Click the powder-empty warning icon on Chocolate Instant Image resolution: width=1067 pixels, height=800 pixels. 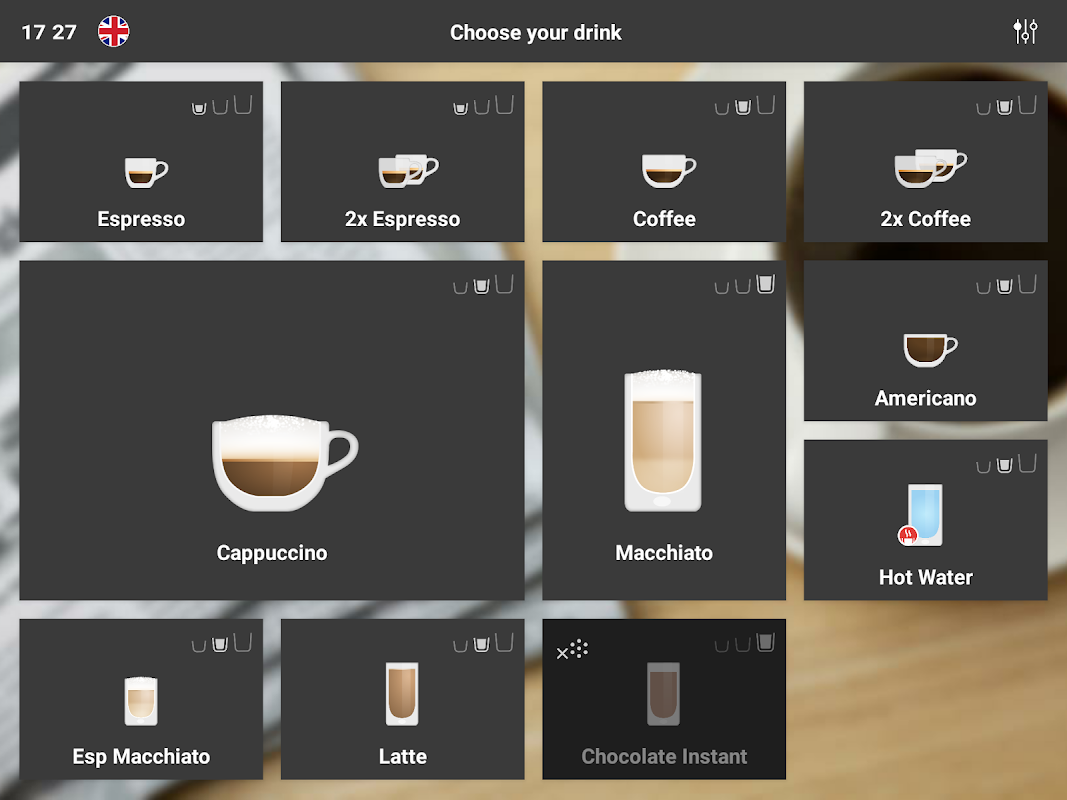click(572, 650)
